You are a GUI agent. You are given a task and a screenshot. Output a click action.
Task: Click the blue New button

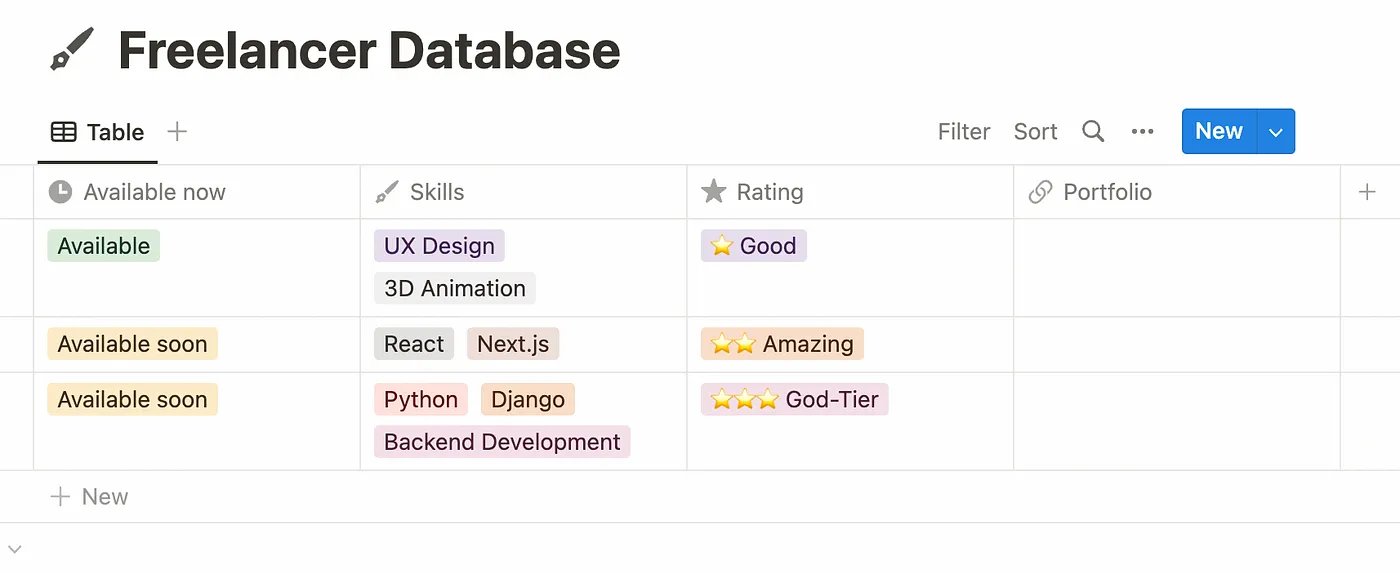[1218, 132]
